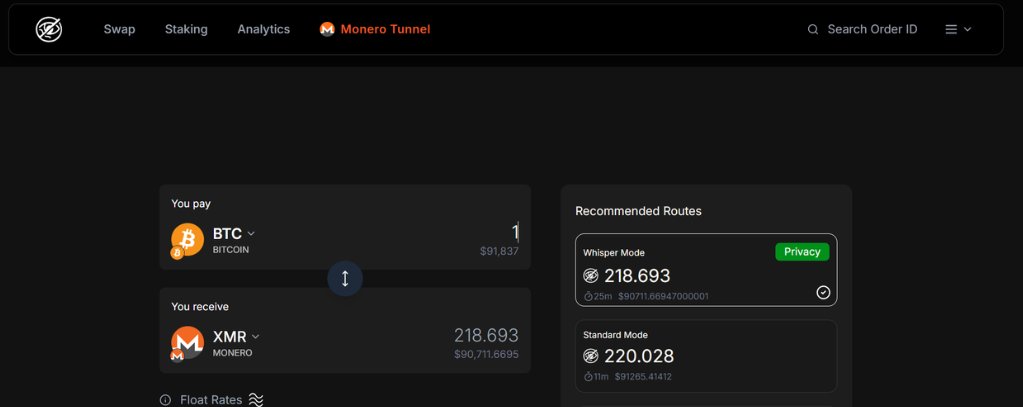Image resolution: width=1023 pixels, height=407 pixels.
Task: Click the search magnifier icon
Action: coord(813,29)
